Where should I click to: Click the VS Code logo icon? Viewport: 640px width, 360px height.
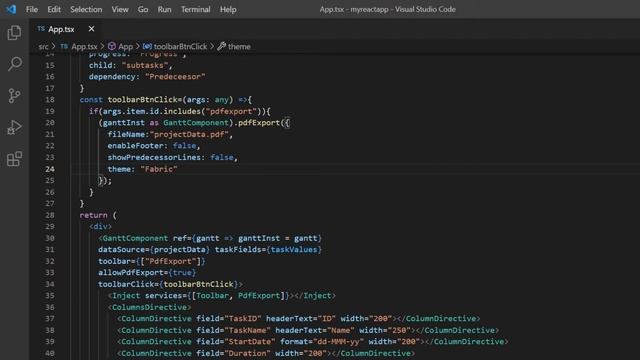tap(11, 9)
